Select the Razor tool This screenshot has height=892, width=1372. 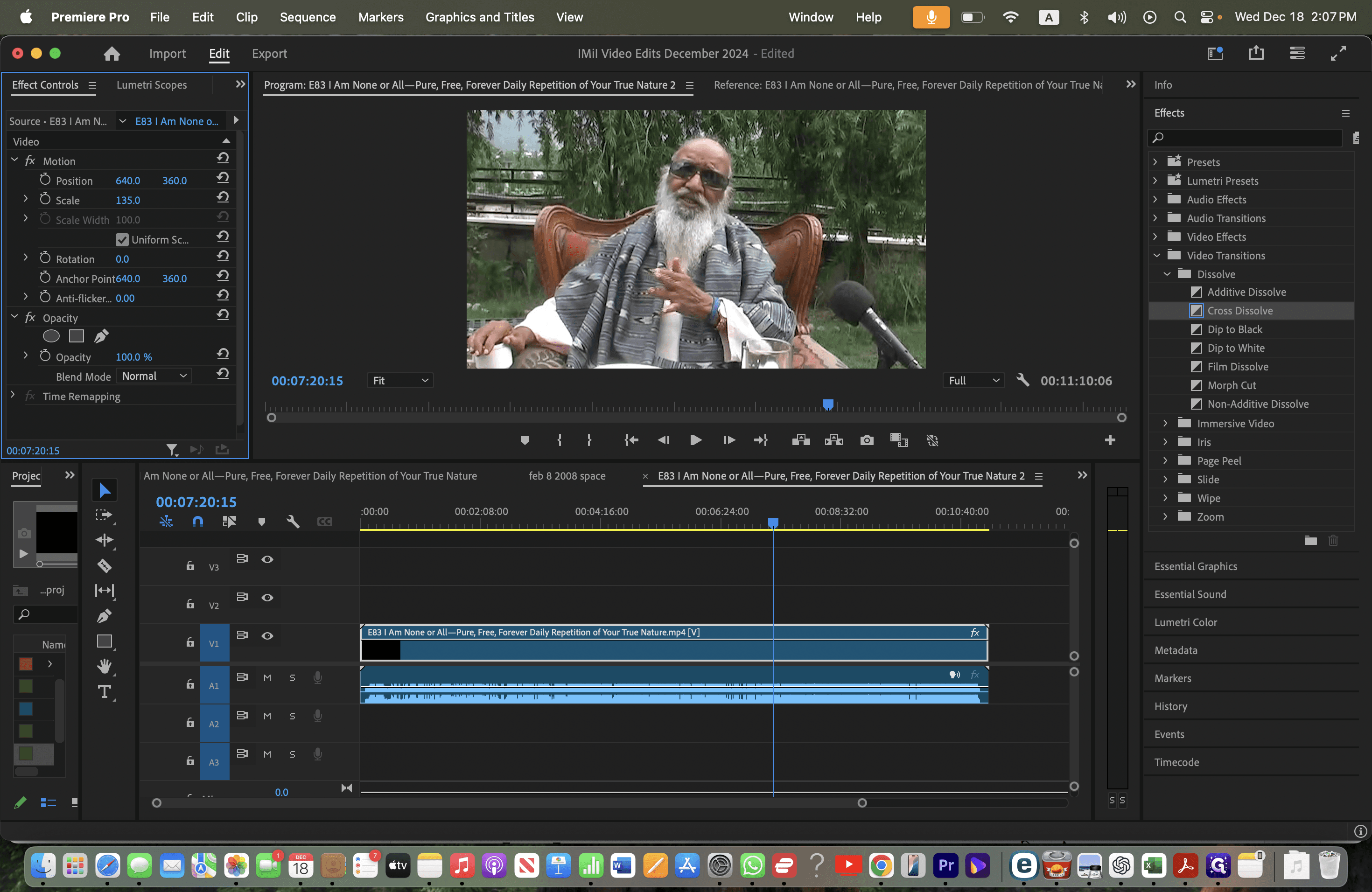tap(105, 565)
